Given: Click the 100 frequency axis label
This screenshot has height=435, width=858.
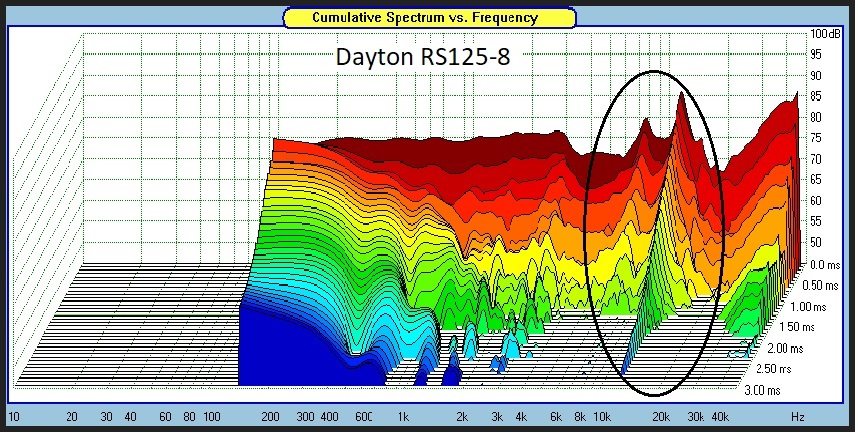Looking at the screenshot, I should pyautogui.click(x=212, y=417).
